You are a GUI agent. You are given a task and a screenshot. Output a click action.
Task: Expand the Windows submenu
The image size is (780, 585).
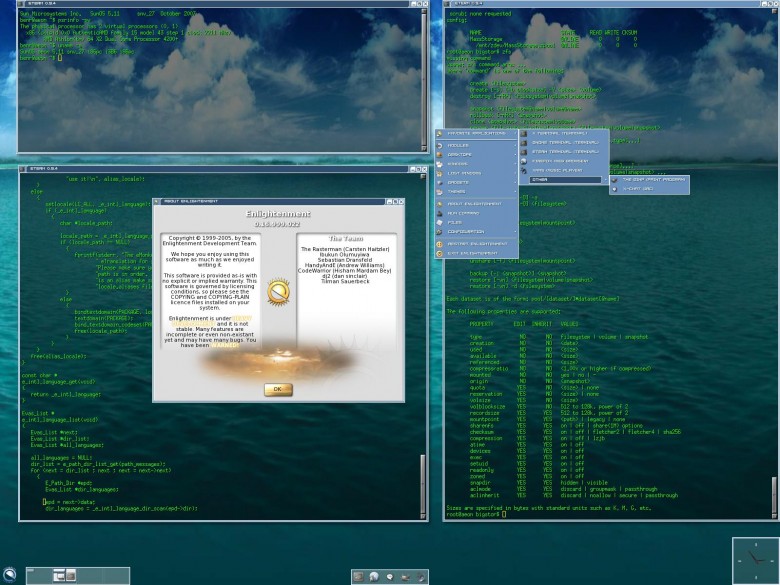(477, 164)
